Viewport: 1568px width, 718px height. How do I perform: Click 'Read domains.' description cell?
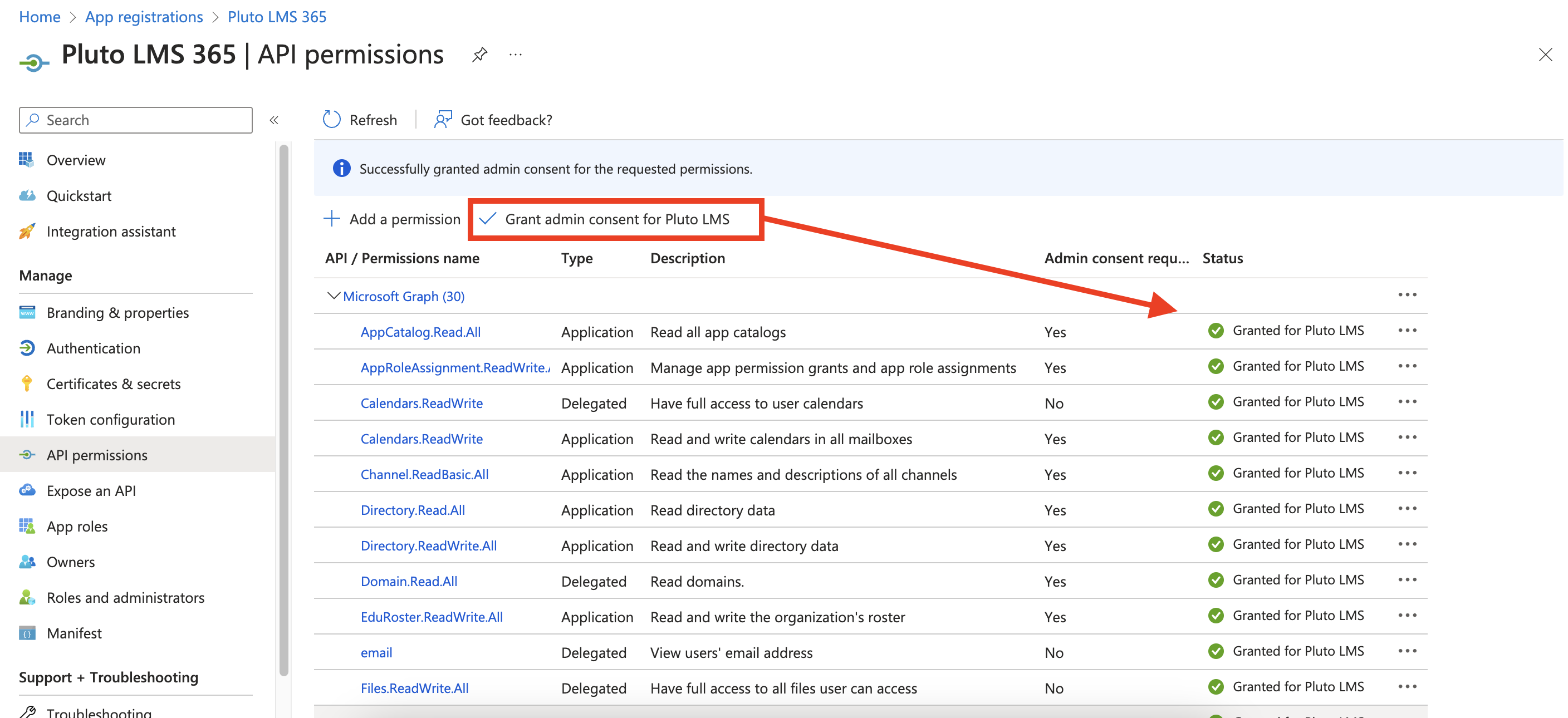697,581
